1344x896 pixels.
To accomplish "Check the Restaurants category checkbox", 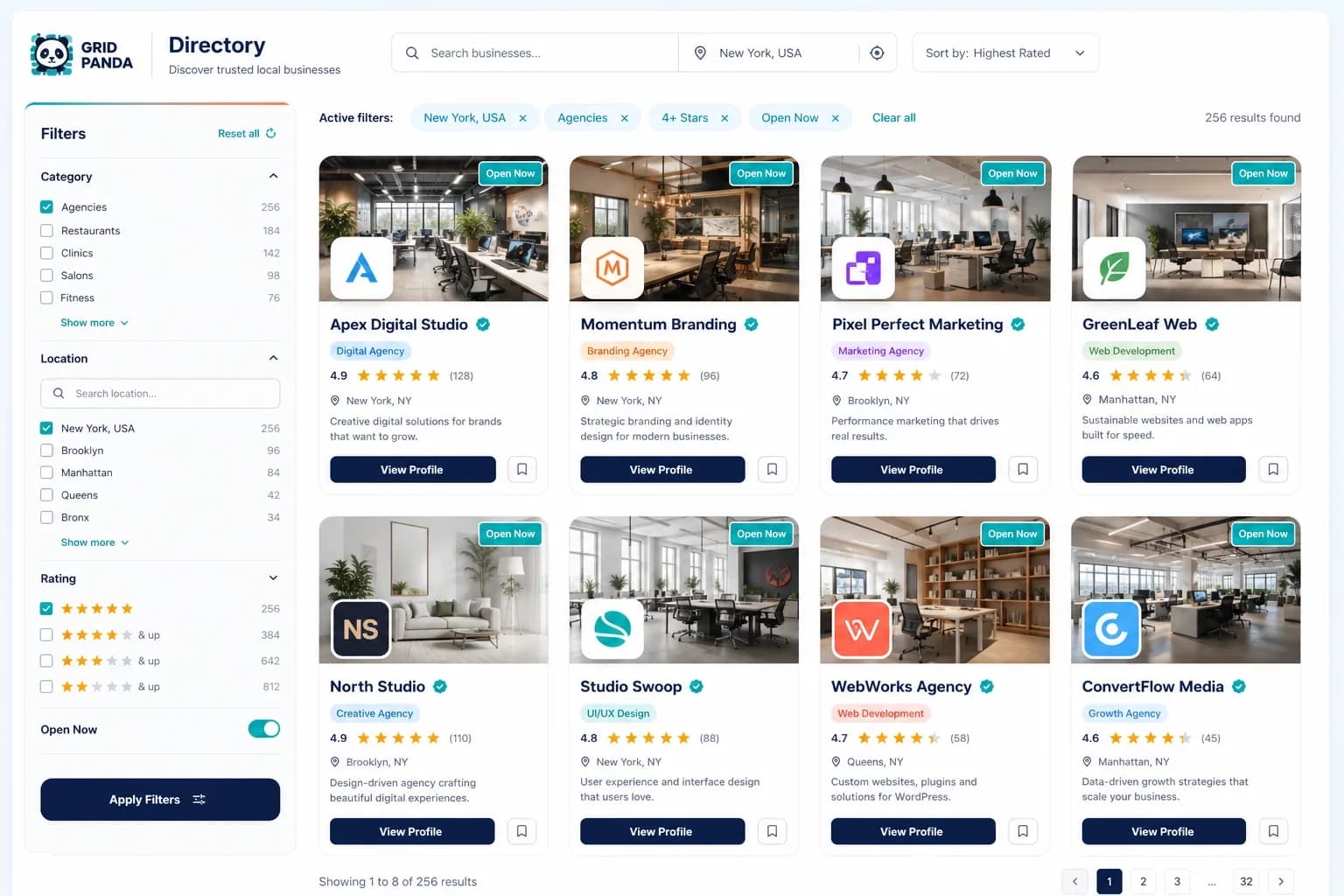I will pyautogui.click(x=46, y=230).
